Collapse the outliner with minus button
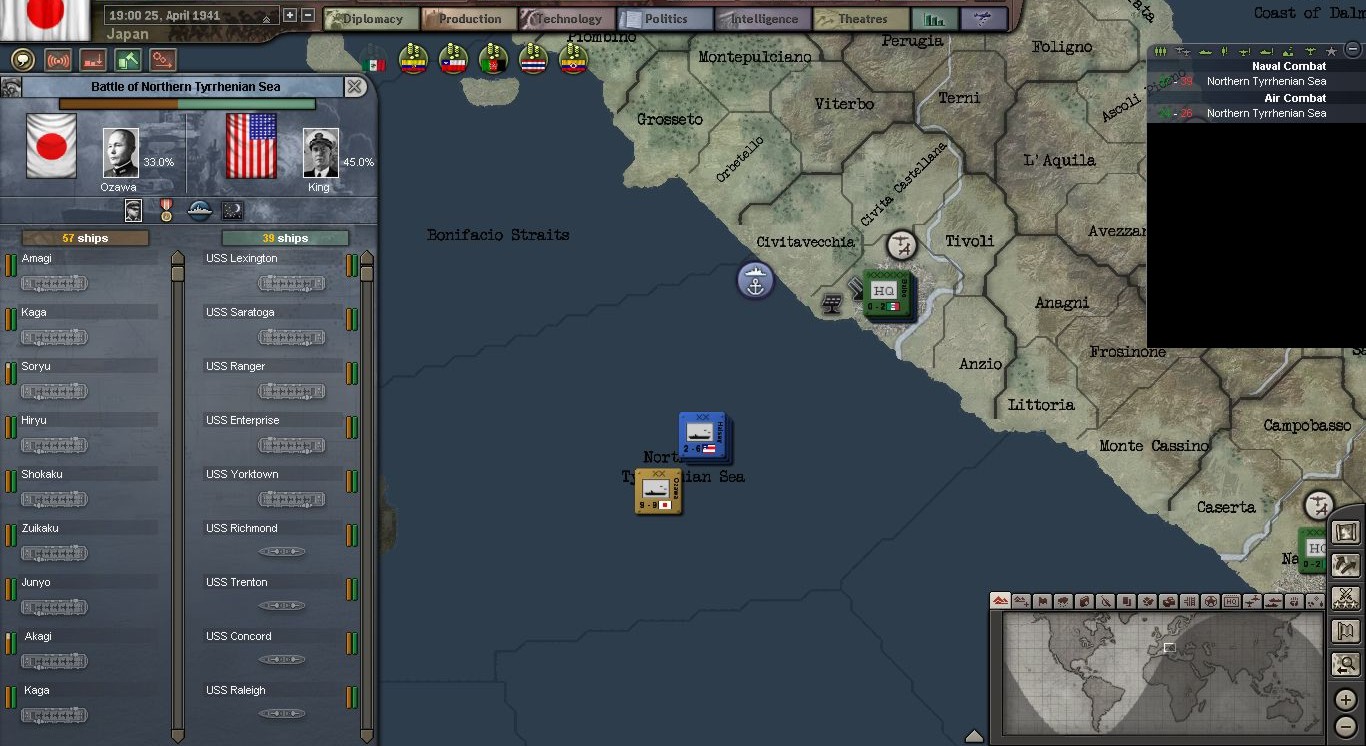The image size is (1366, 746). coord(1353,47)
